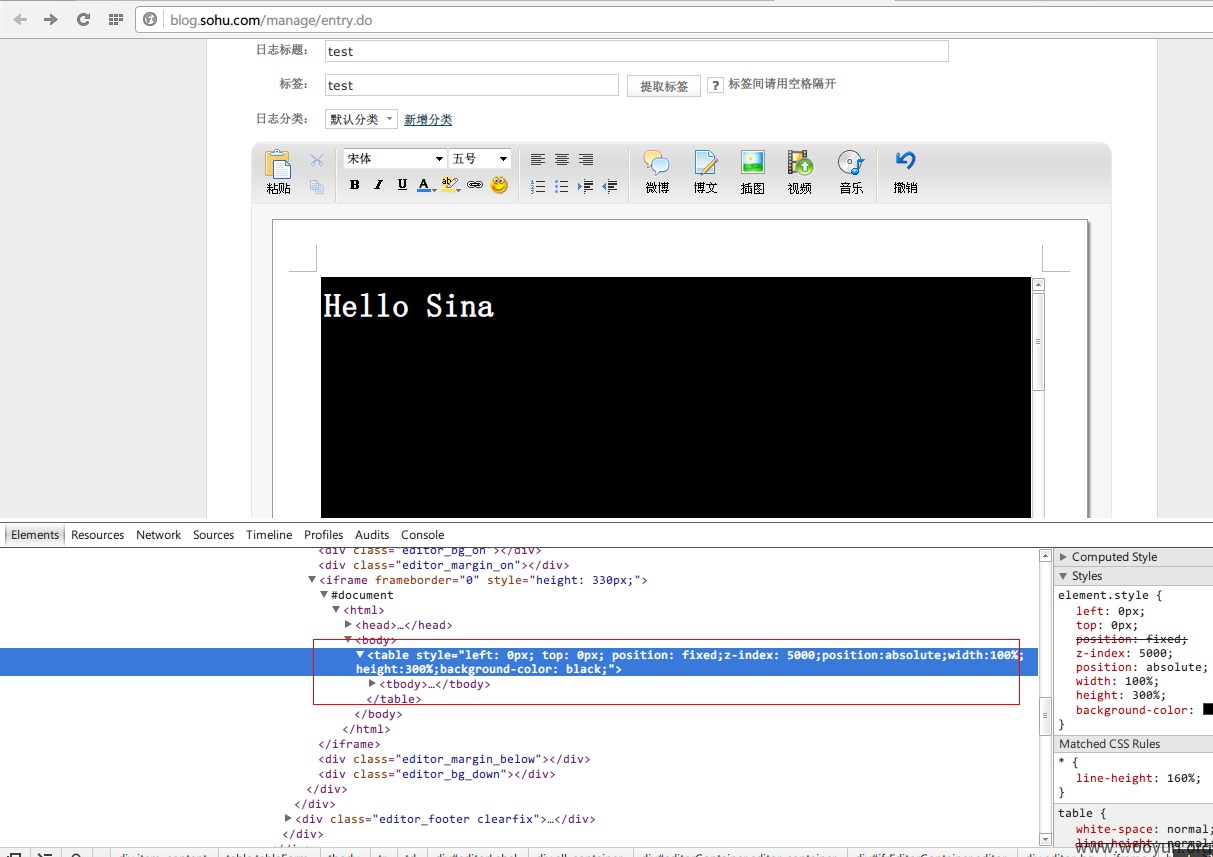Open the 默认分类 category dropdown
This screenshot has height=857, width=1213.
[x=361, y=119]
